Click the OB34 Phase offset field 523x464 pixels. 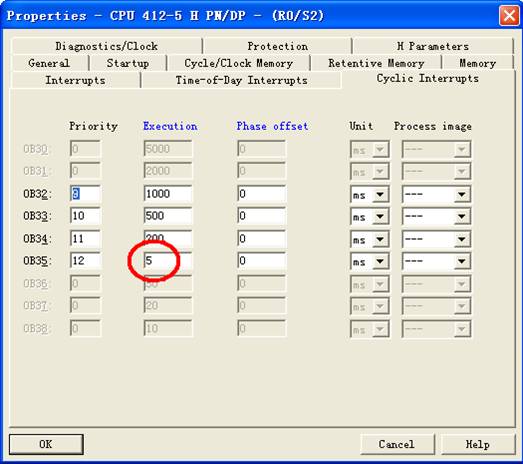coord(262,239)
